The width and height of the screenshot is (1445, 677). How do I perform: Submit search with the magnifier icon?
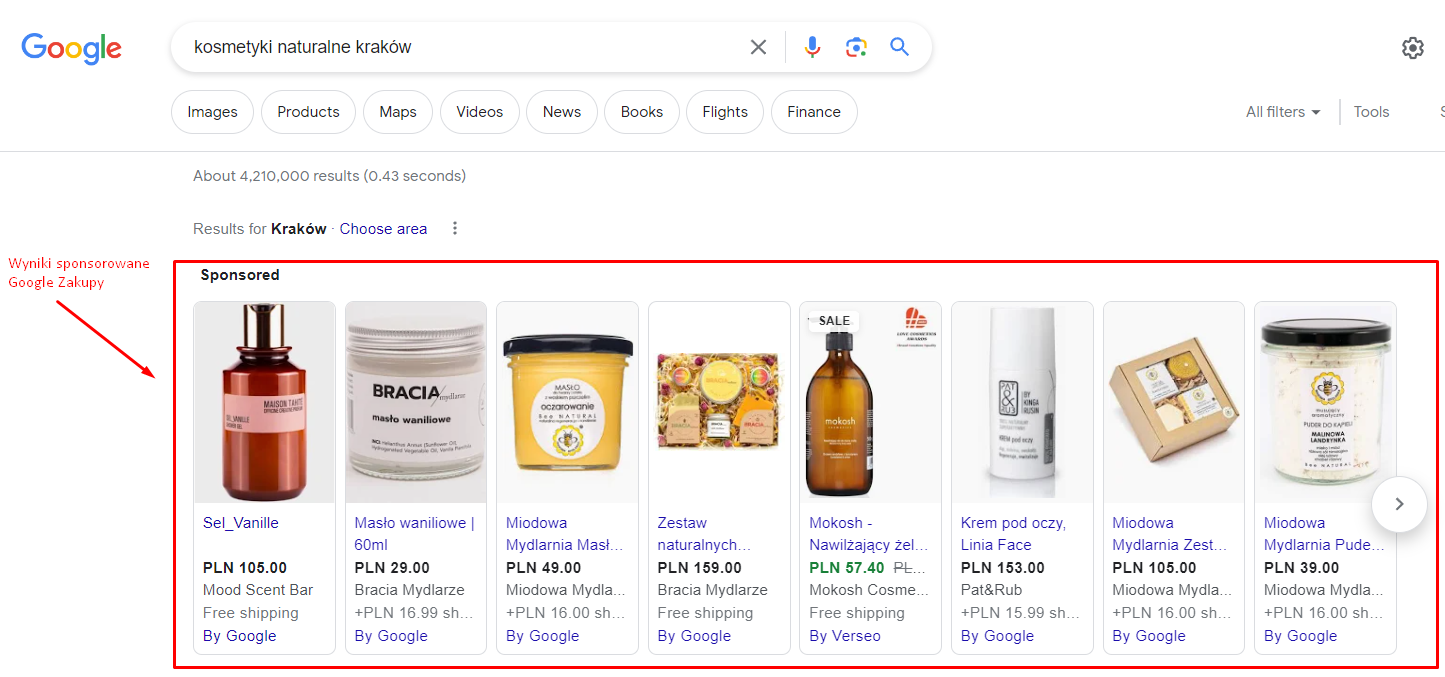(x=900, y=47)
